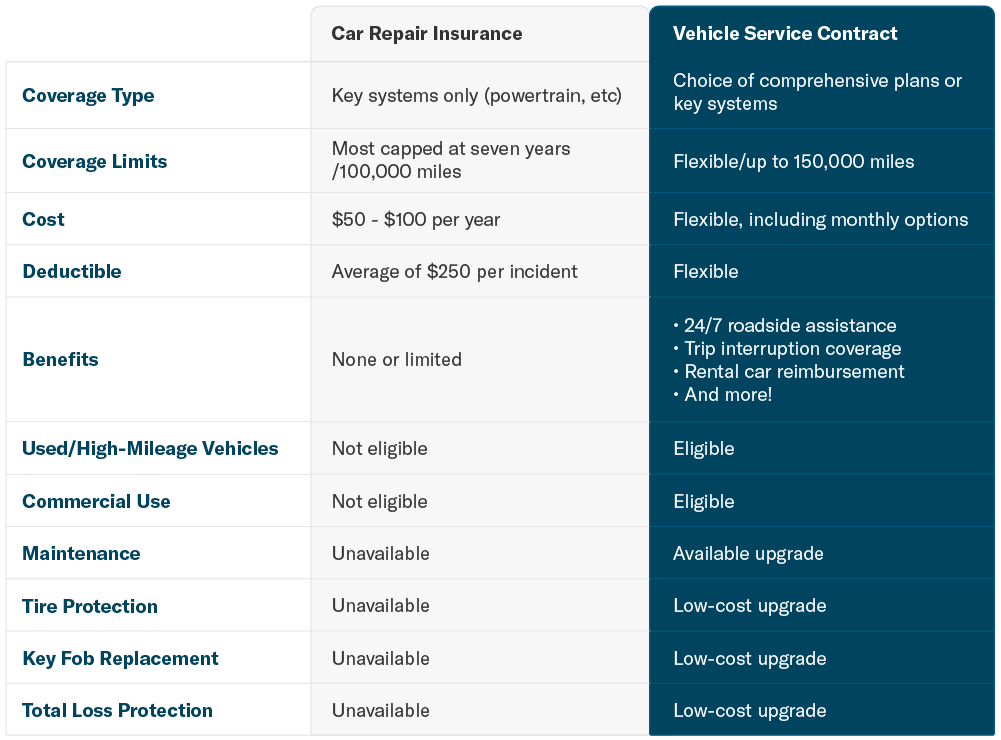This screenshot has height=740, width=1001.
Task: Click '24/7 roadside assistance' bullet text
Action: [790, 326]
